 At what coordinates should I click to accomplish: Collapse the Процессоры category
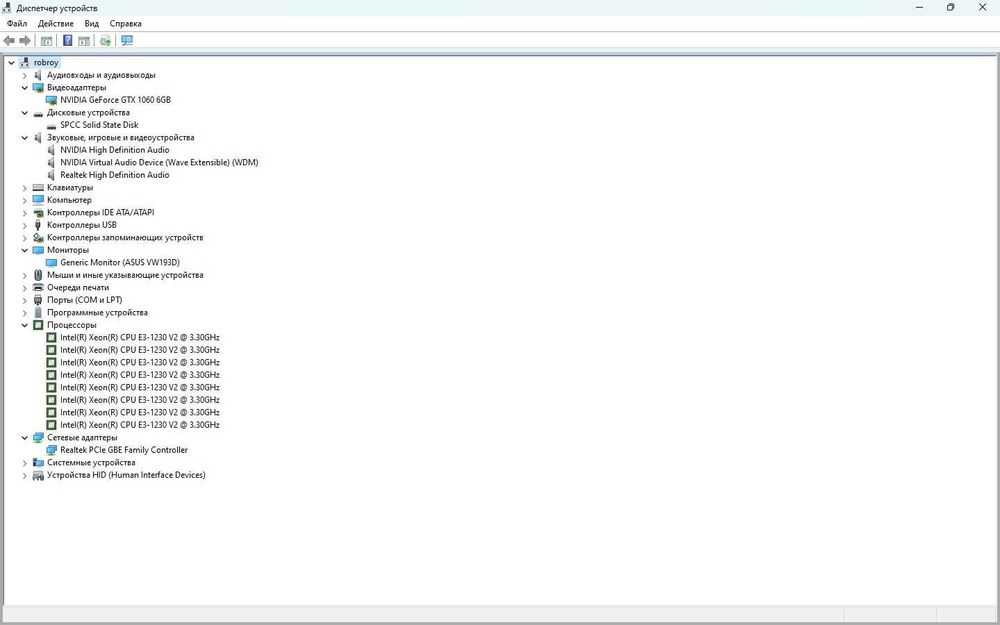(25, 325)
